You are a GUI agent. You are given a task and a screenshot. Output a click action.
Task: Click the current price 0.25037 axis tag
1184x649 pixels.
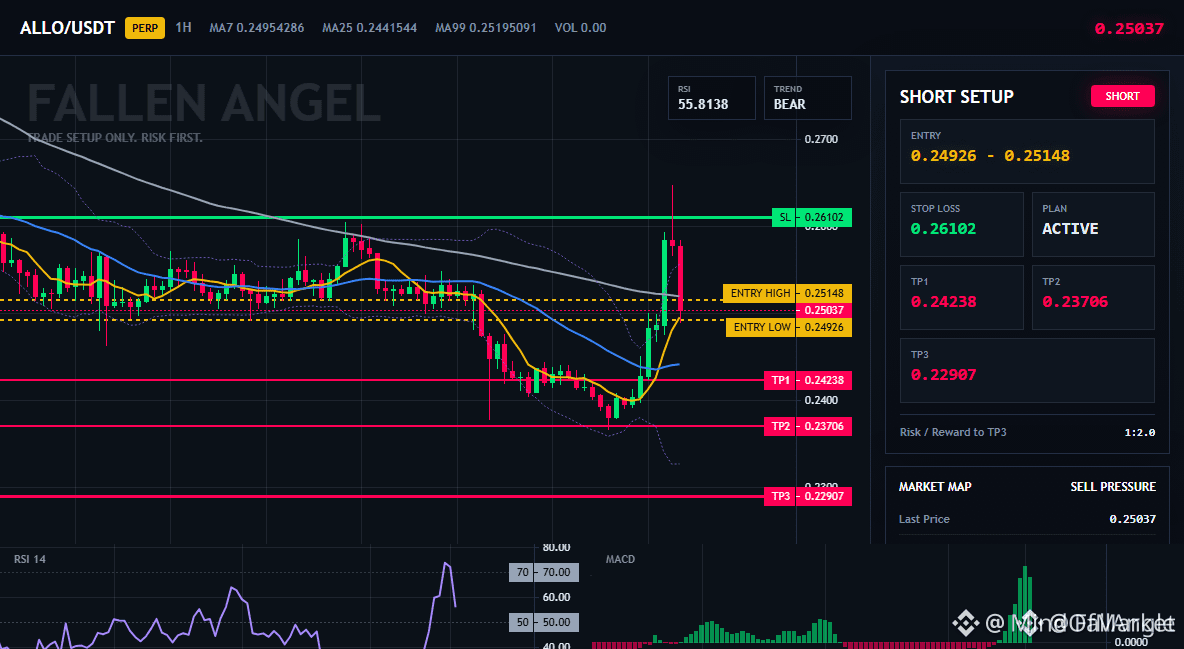click(x=824, y=311)
